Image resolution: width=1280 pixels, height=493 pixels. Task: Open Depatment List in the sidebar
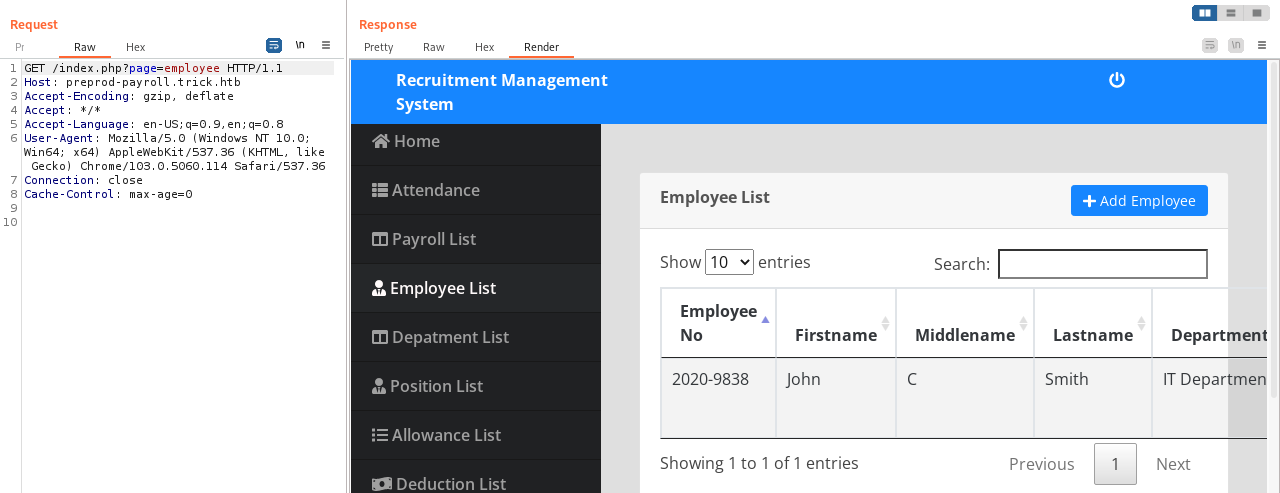point(476,337)
